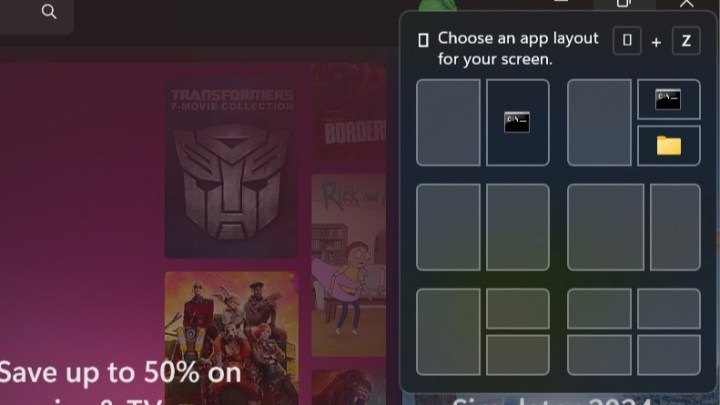Screen dimensions: 720x405
Task: Click the Save up to 50% promotion text
Action: (120, 372)
